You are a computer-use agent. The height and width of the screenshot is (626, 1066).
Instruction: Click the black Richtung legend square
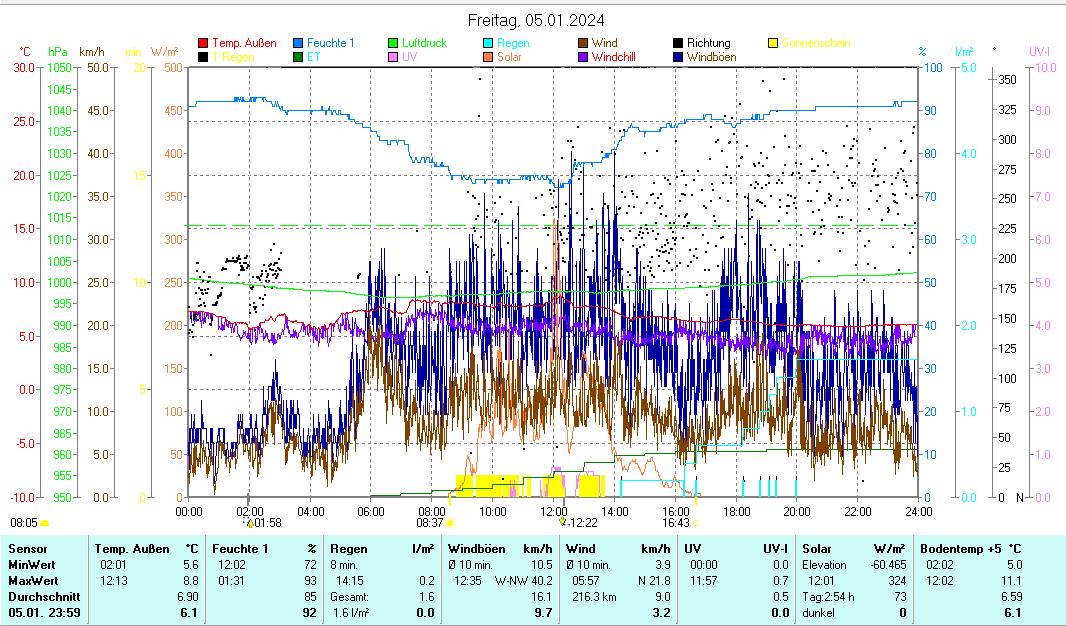point(678,43)
